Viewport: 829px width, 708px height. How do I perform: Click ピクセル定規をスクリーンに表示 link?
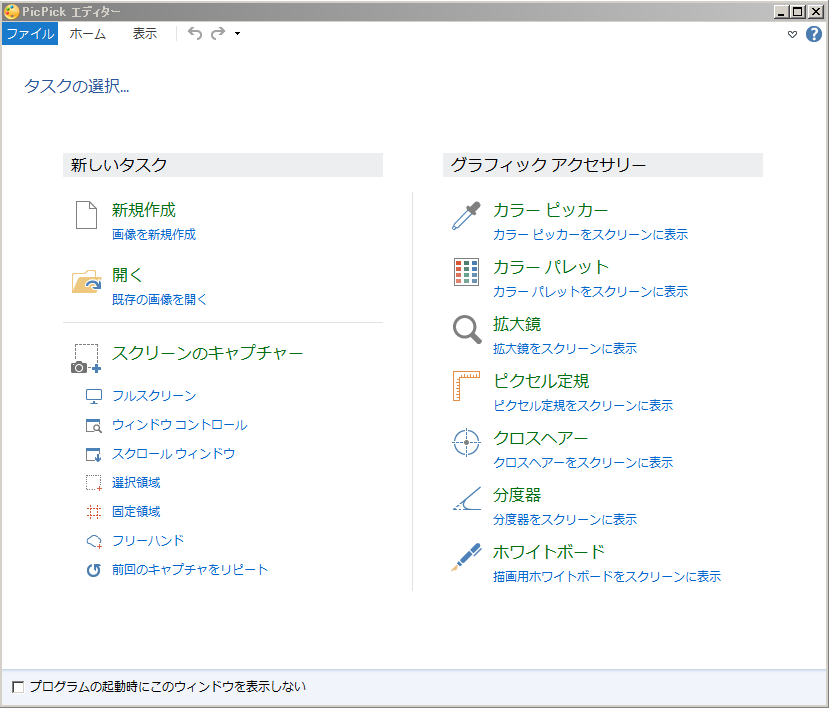583,406
